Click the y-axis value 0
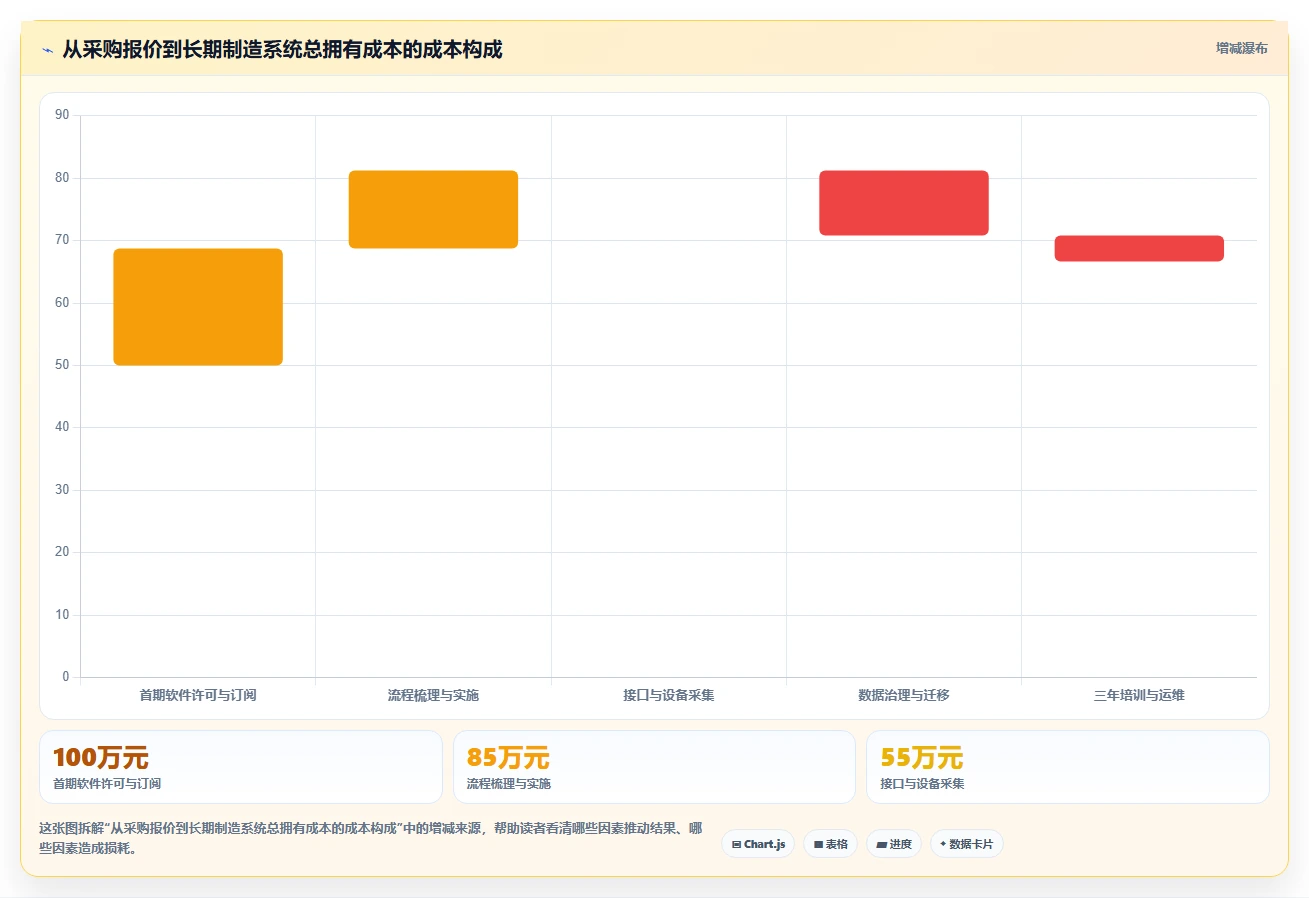This screenshot has width=1309, height=898. [66, 677]
